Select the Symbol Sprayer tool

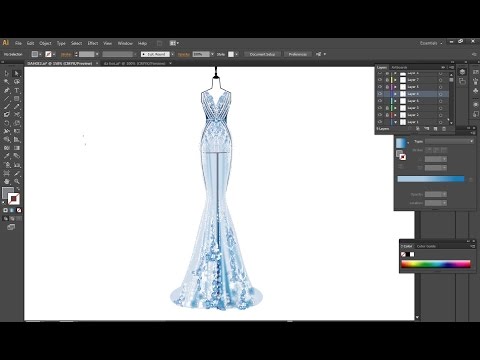(7, 165)
